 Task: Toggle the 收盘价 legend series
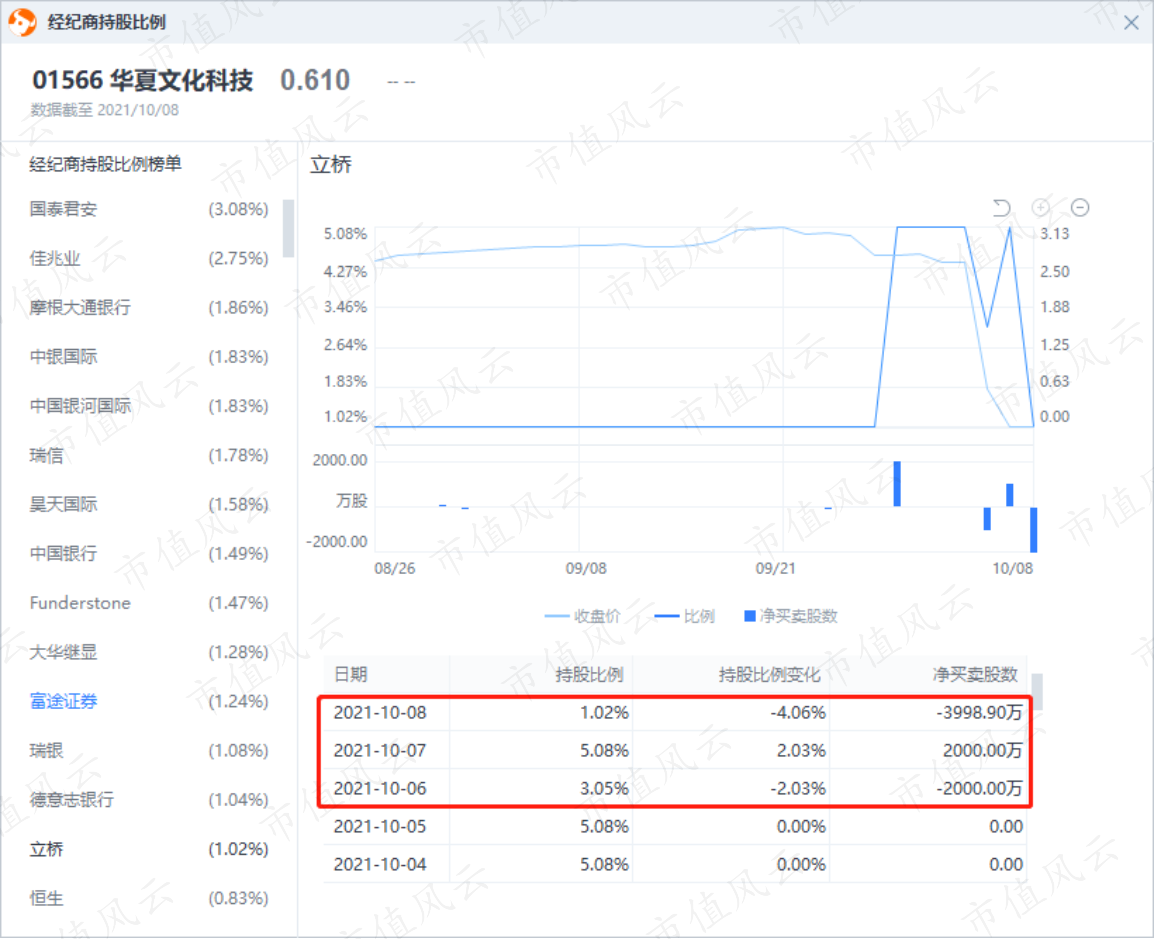tap(583, 616)
